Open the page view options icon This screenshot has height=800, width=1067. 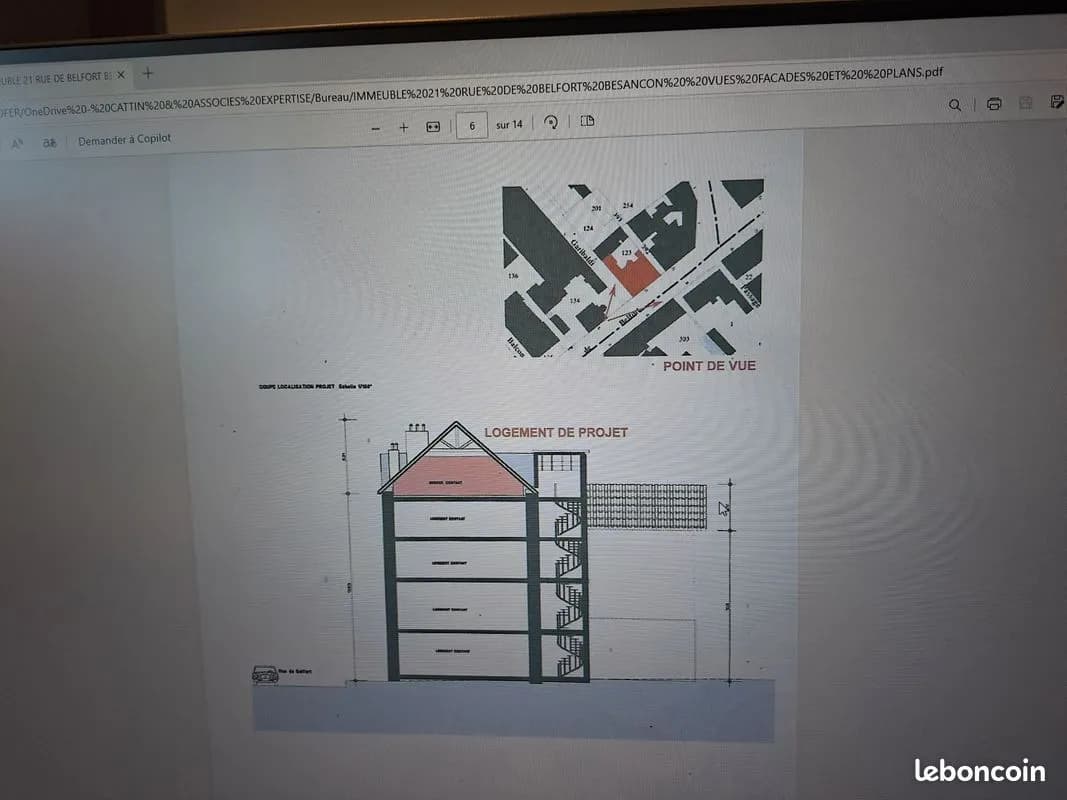587,121
